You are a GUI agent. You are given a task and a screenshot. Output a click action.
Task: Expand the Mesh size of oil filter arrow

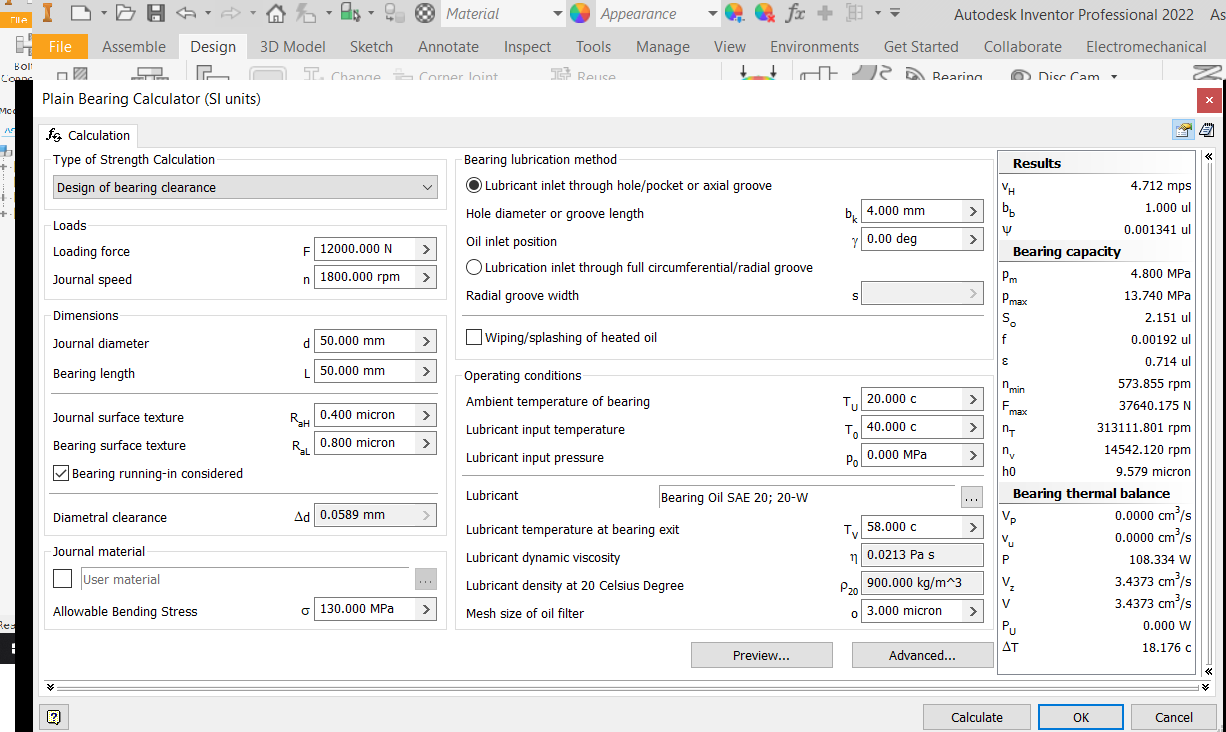click(x=973, y=611)
